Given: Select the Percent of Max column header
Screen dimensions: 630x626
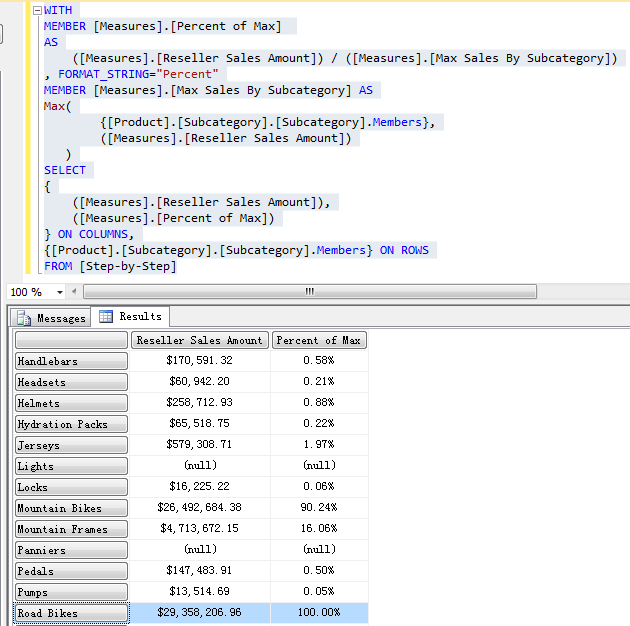Looking at the screenshot, I should 319,340.
